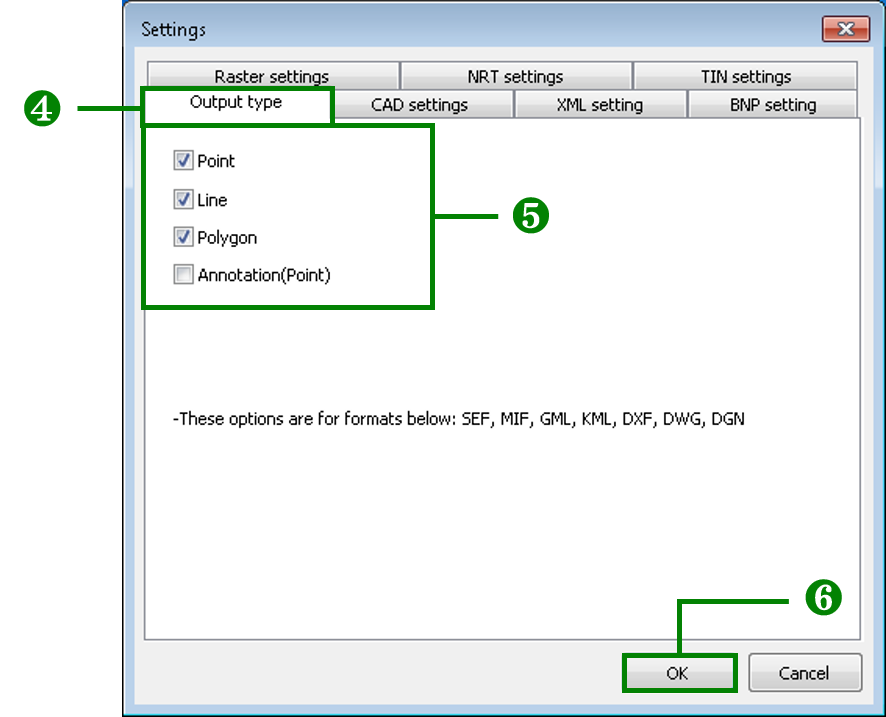The height and width of the screenshot is (717, 886).
Task: Click the Annotation(Point) label text
Action: point(264,275)
